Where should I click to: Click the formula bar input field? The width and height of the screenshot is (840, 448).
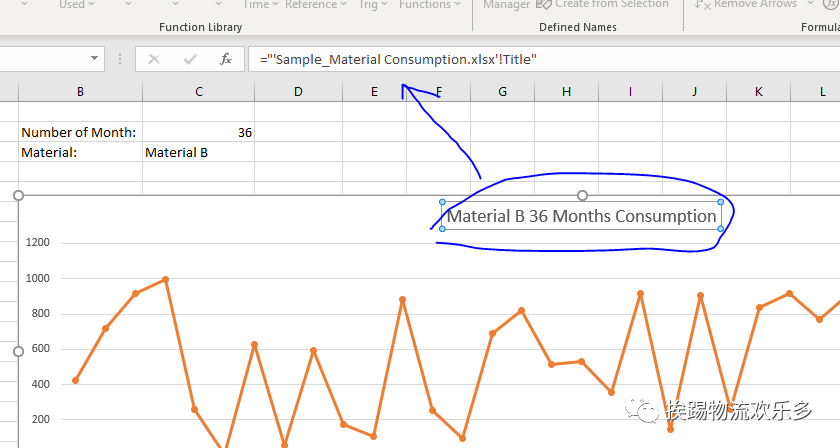point(544,59)
